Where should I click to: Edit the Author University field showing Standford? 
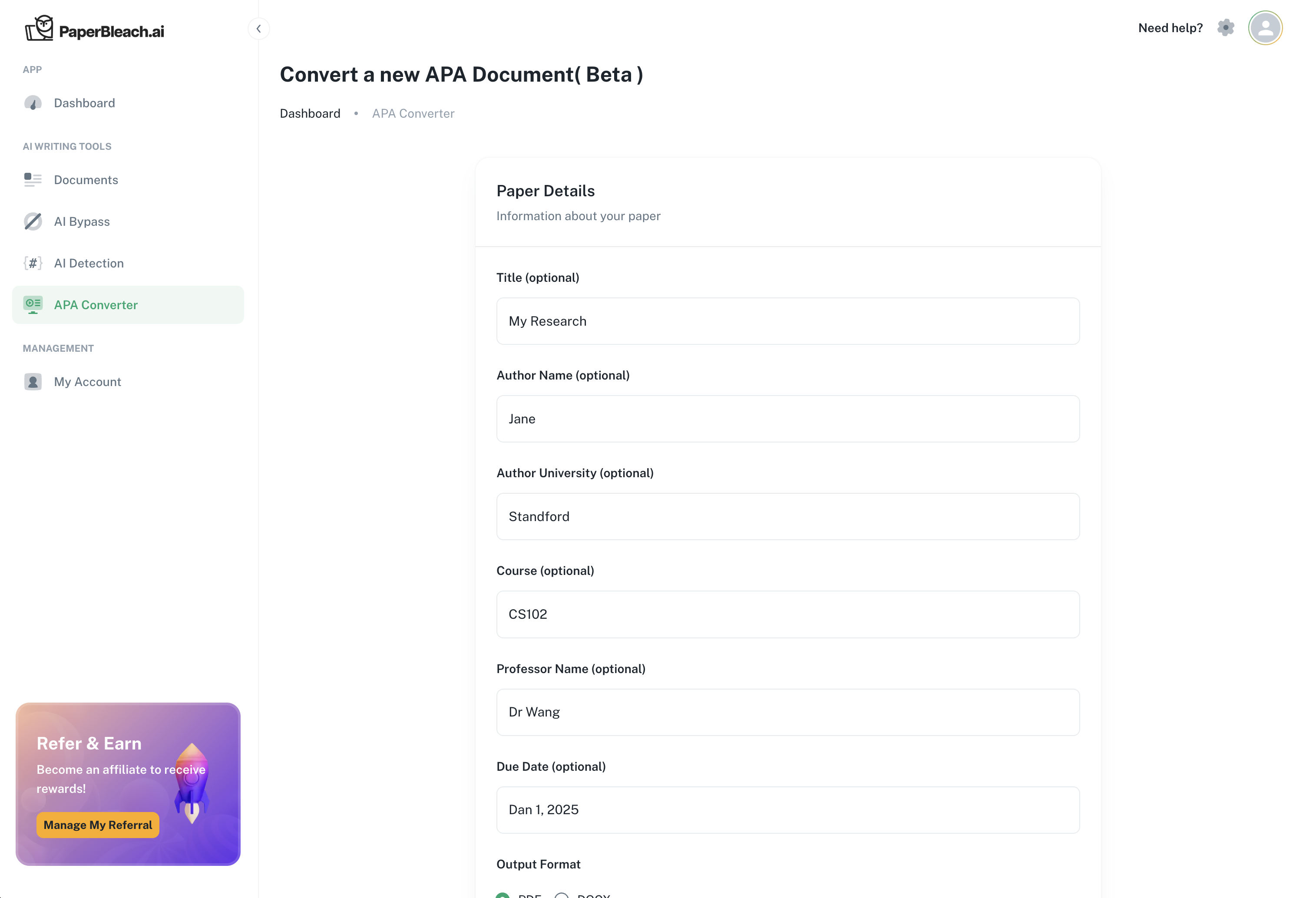[787, 516]
